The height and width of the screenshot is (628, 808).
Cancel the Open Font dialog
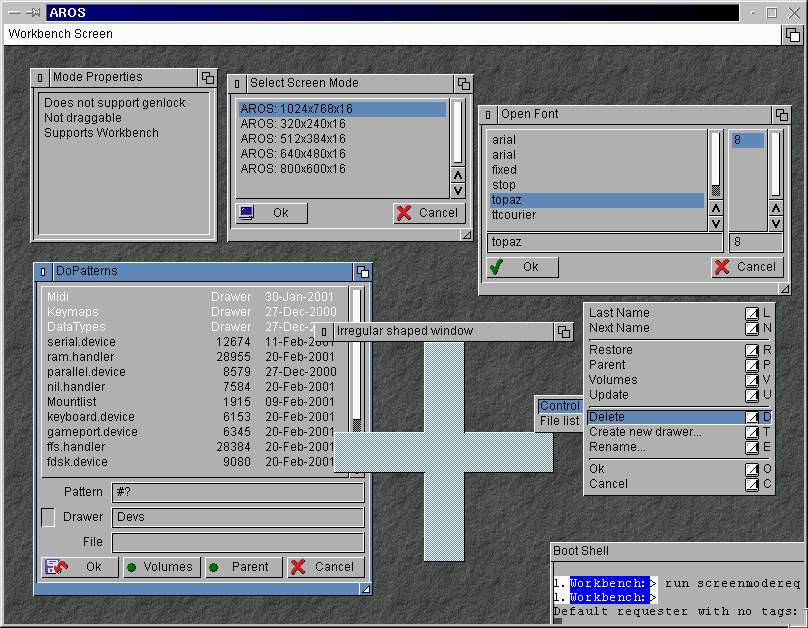coord(748,267)
